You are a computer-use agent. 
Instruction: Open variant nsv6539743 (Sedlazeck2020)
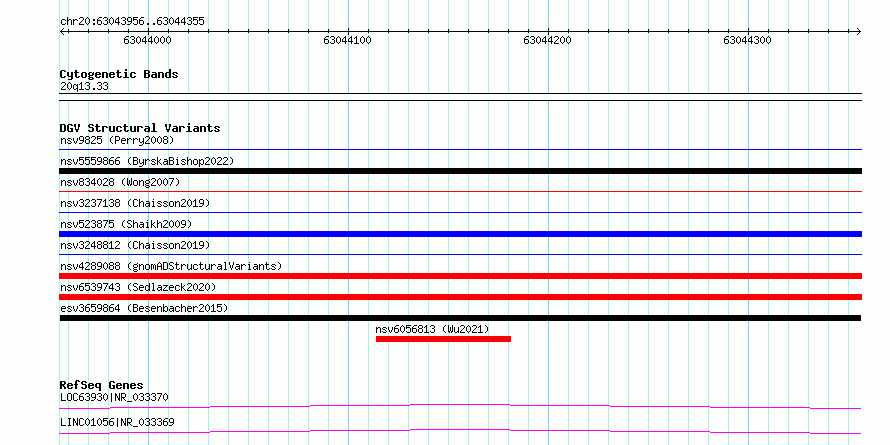(138, 287)
